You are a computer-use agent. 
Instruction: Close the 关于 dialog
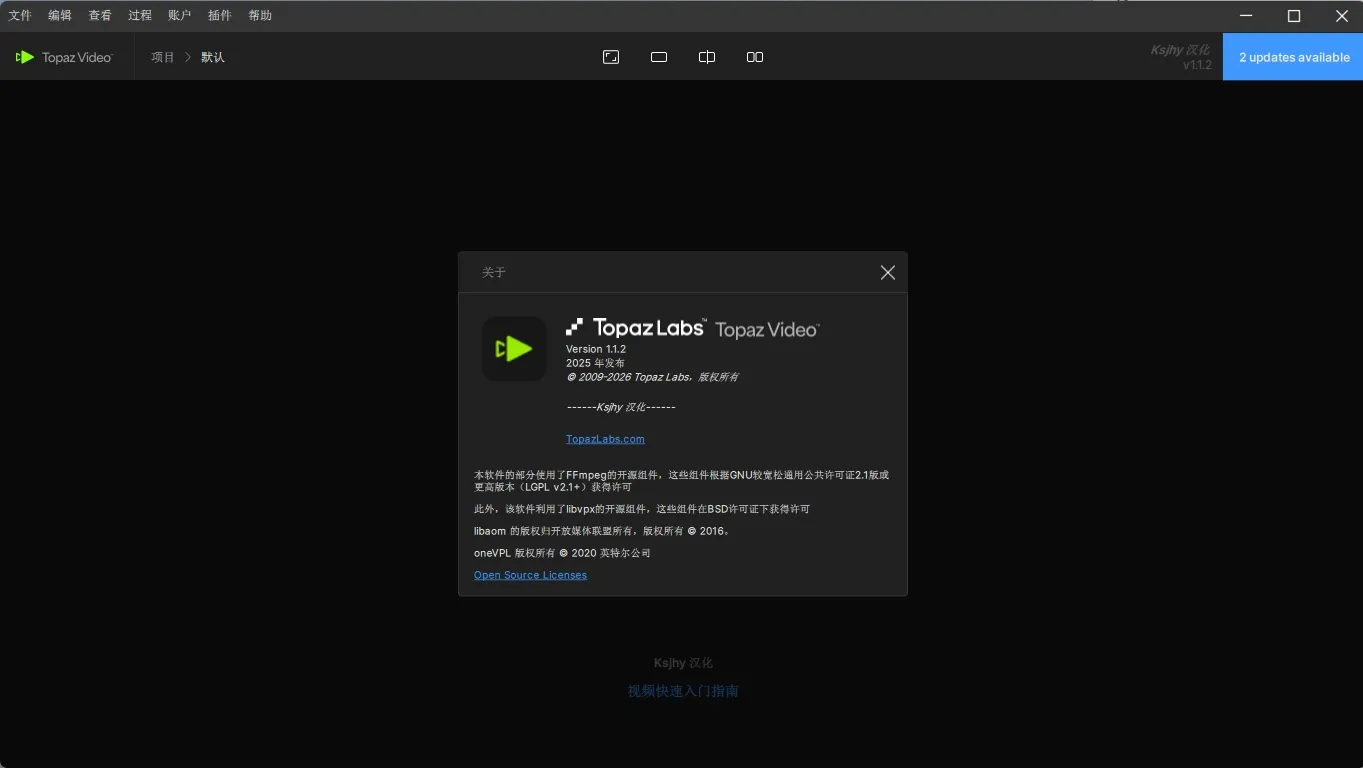(x=887, y=272)
